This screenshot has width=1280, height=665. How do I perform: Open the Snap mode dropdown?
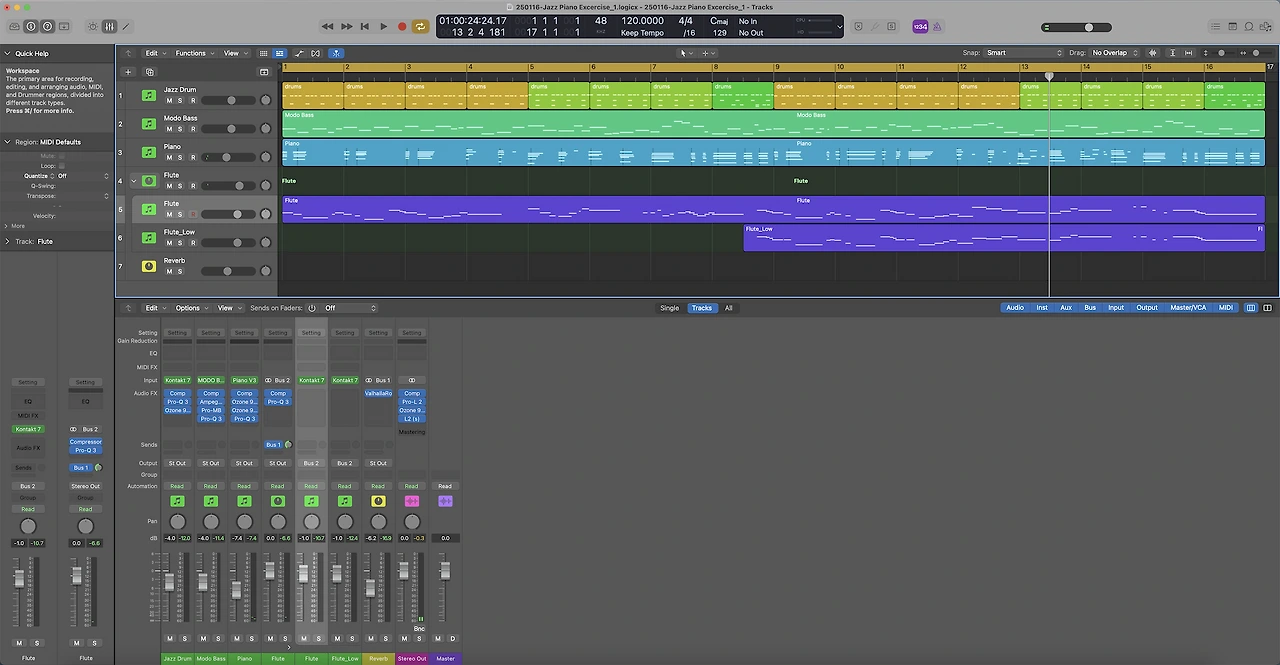(1024, 53)
